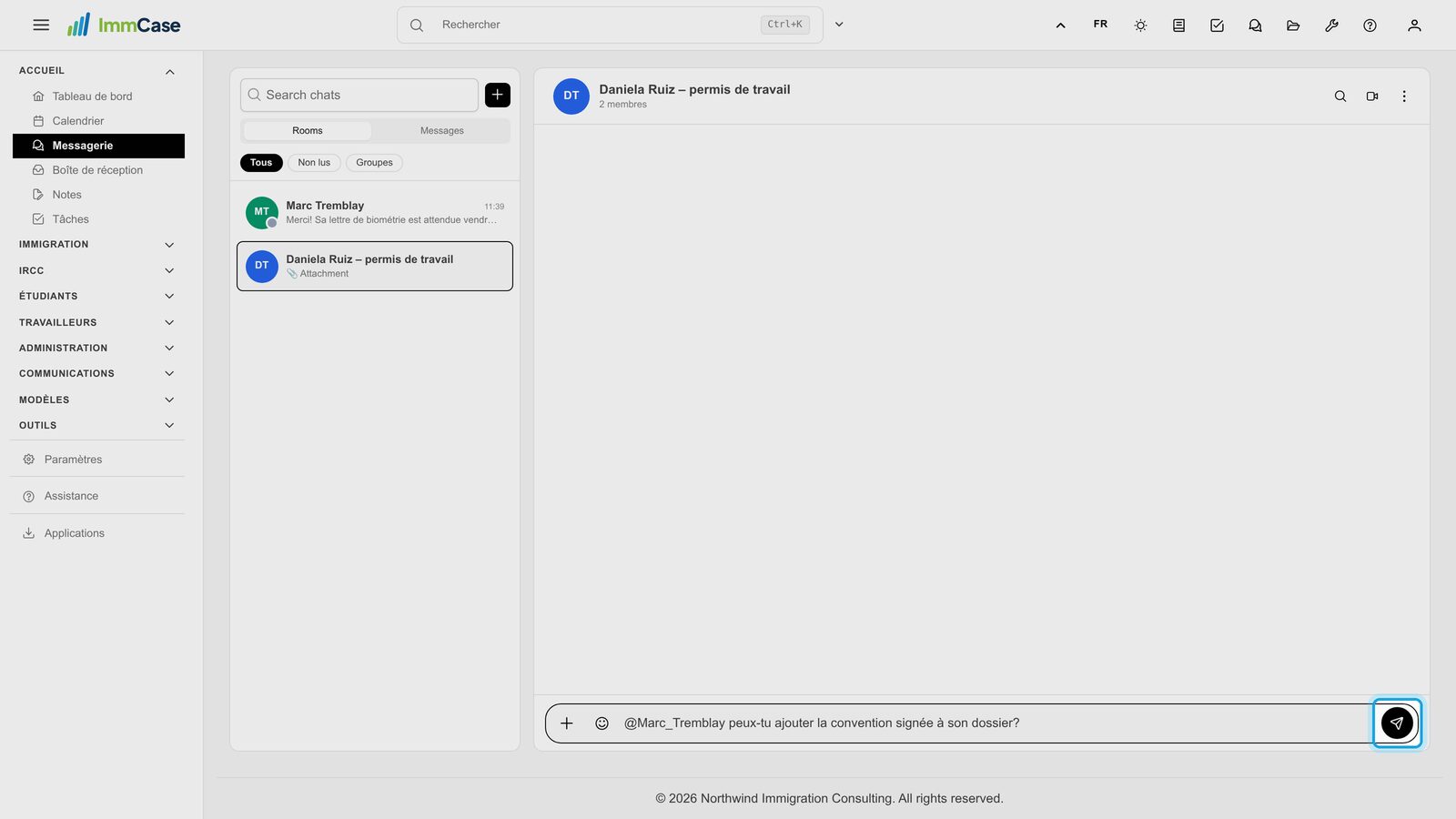
Task: Switch to the Messages tab
Action: click(442, 131)
